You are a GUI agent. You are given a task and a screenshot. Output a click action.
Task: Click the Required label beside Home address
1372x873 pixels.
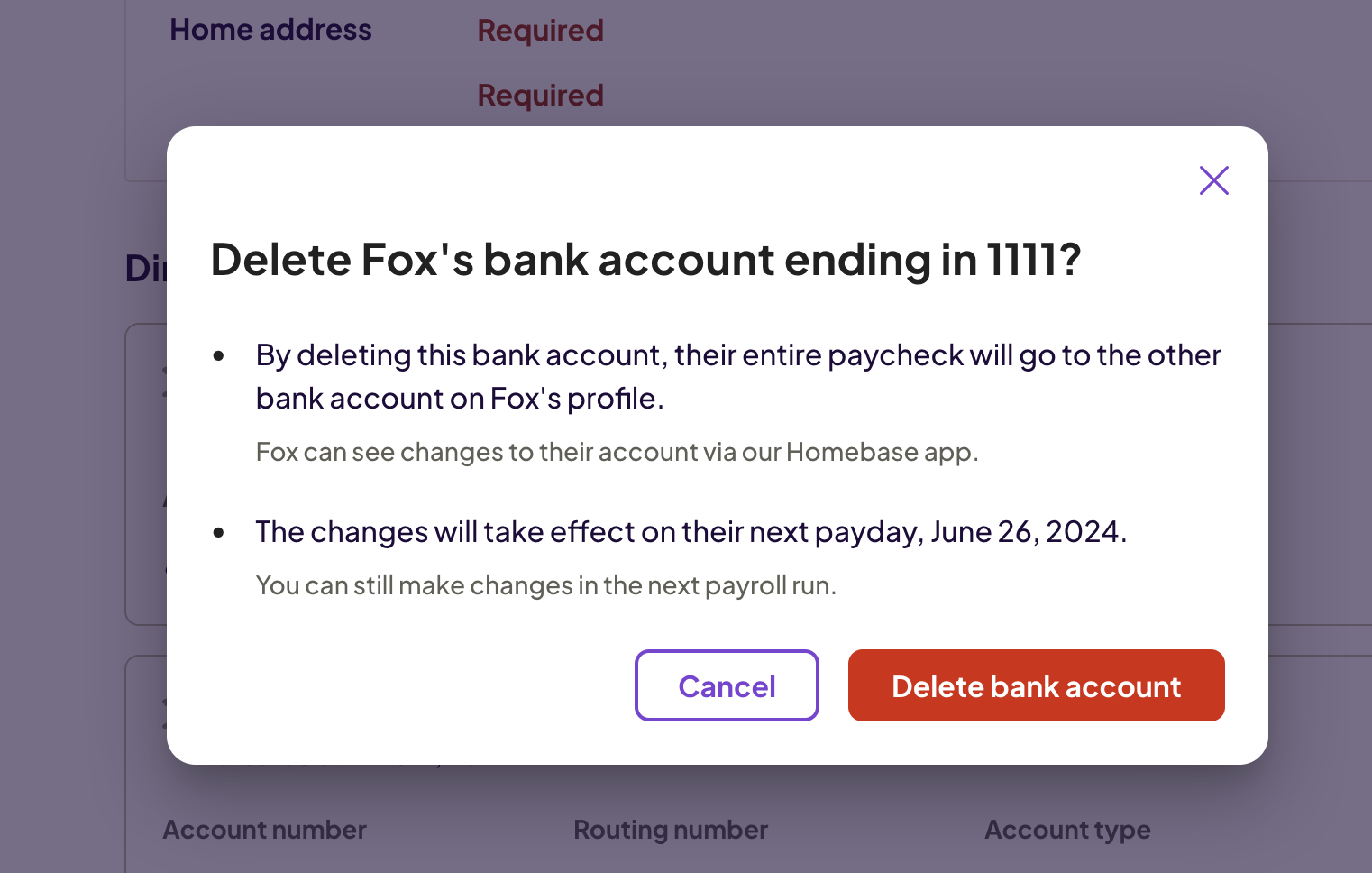(x=540, y=30)
